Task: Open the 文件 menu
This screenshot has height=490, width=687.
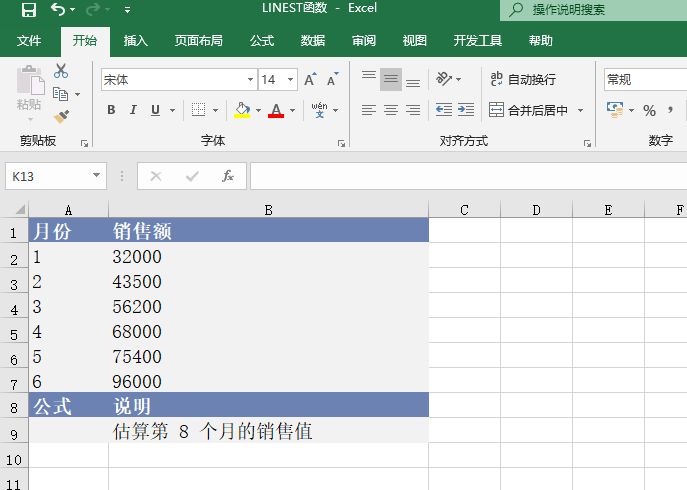Action: tap(29, 41)
